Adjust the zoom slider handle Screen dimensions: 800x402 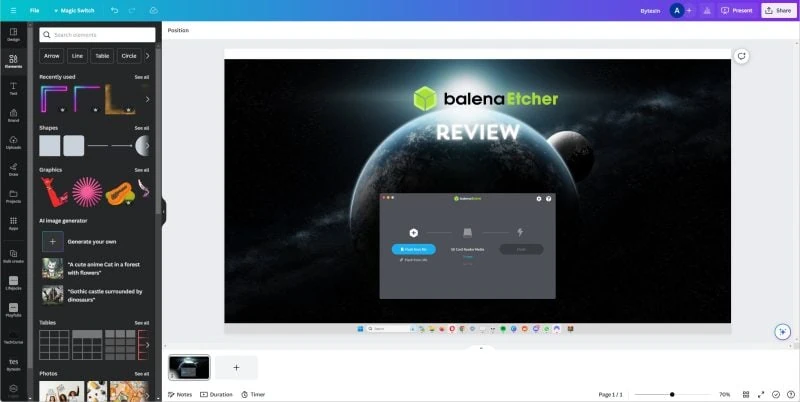pyautogui.click(x=672, y=394)
